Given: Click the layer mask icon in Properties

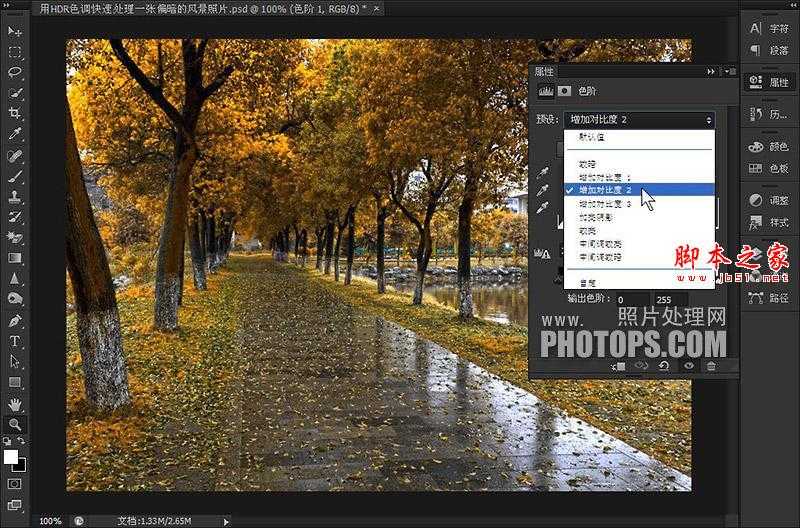Looking at the screenshot, I should pos(564,91).
